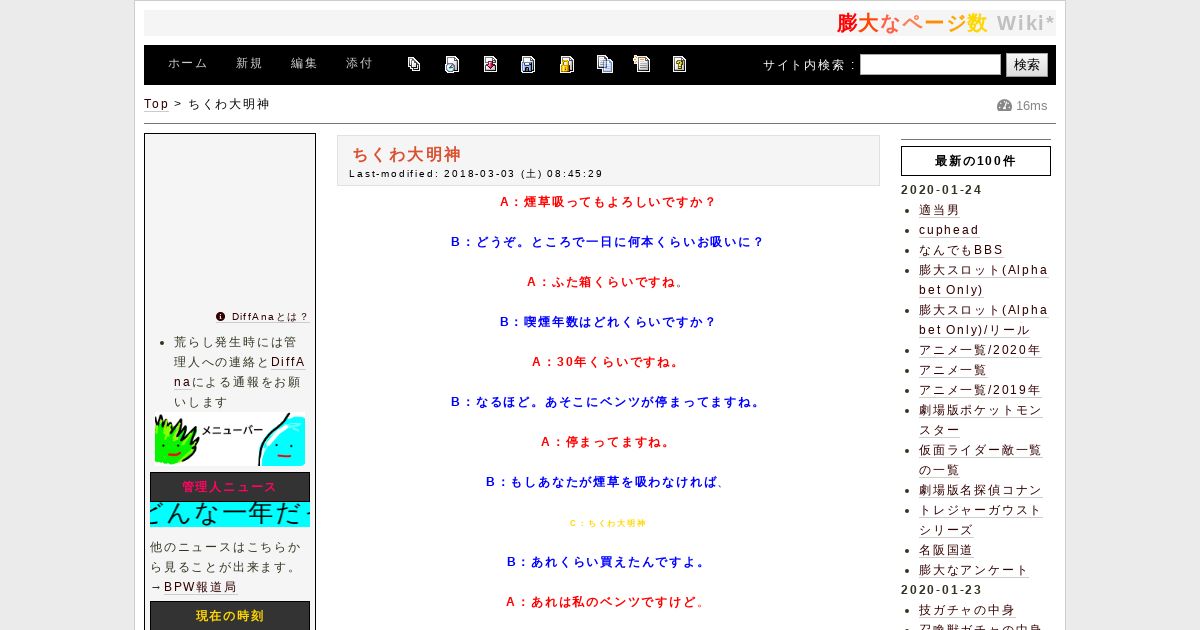Click the page with clock history icon
The image size is (1200, 630).
(452, 64)
